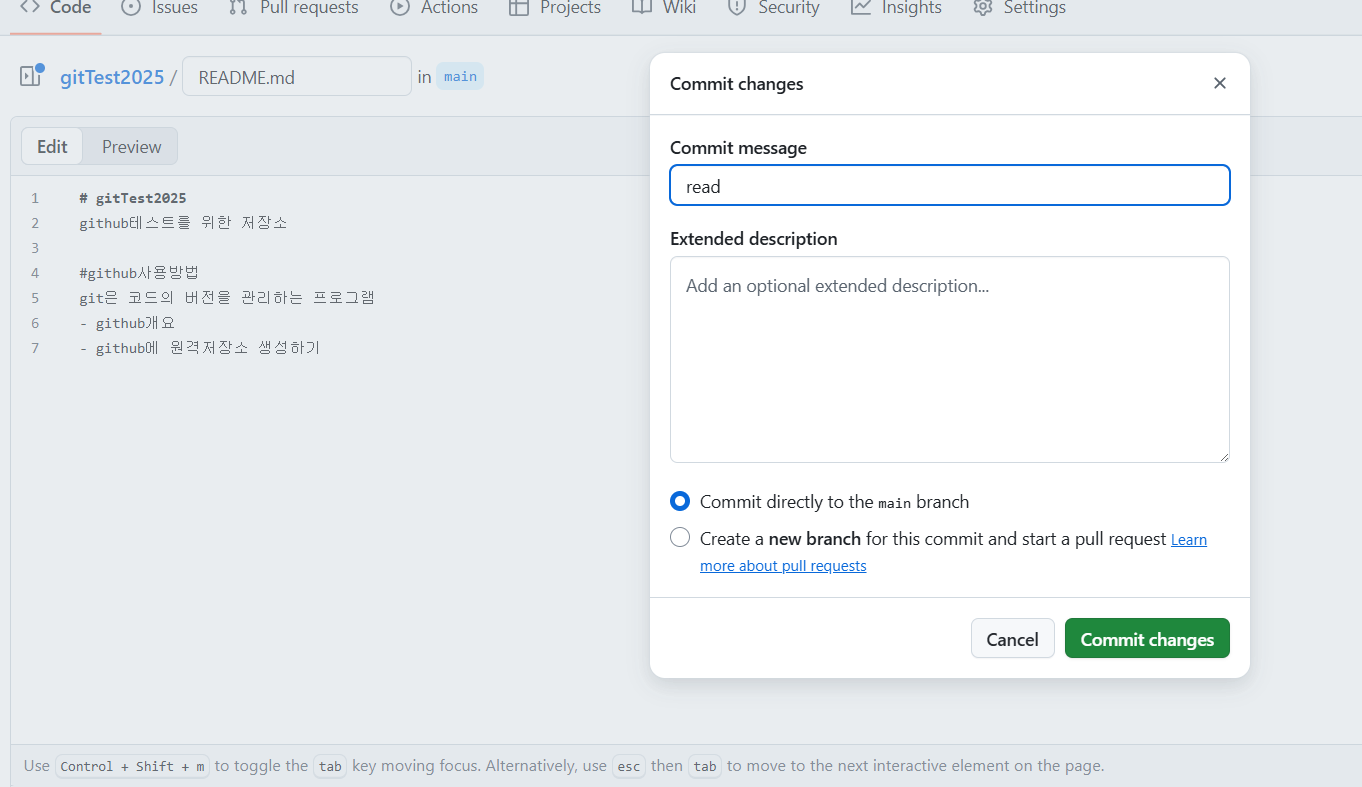Click the main branch label
The width and height of the screenshot is (1362, 787).
[460, 76]
